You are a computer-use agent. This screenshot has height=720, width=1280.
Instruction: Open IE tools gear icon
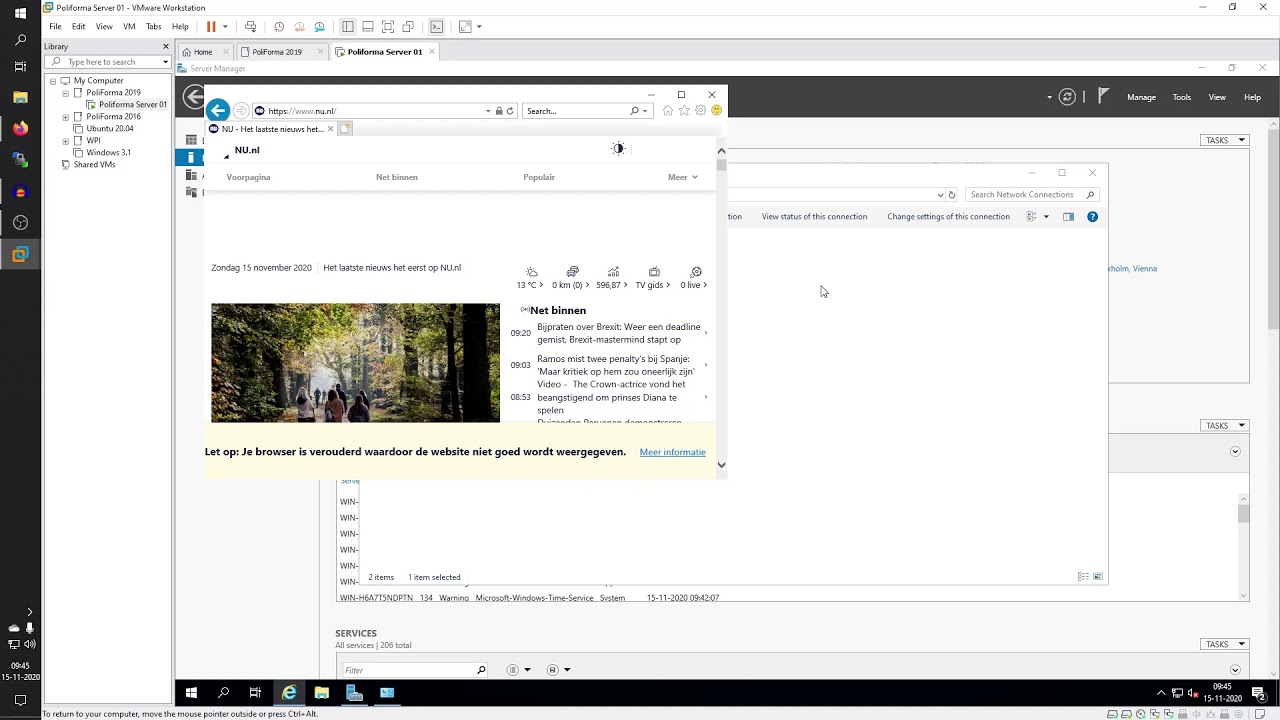700,111
